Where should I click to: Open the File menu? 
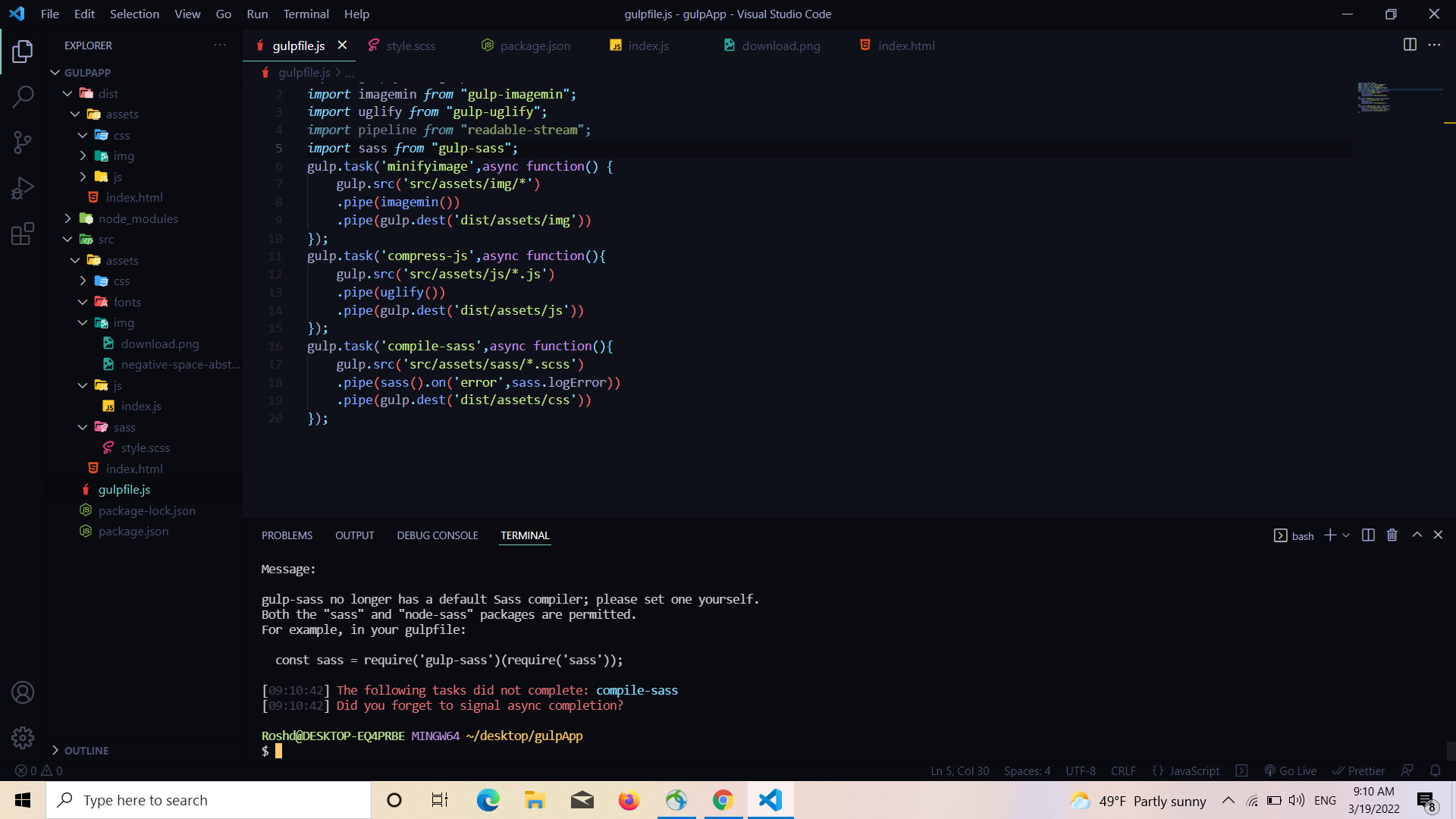coord(49,14)
